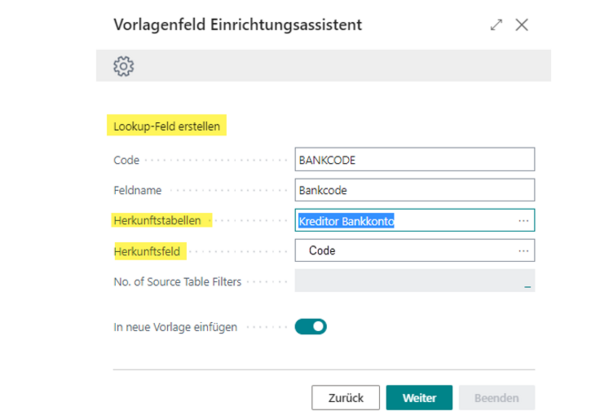Open the Herkunftstabellen lookup ellipsis button

click(x=523, y=221)
